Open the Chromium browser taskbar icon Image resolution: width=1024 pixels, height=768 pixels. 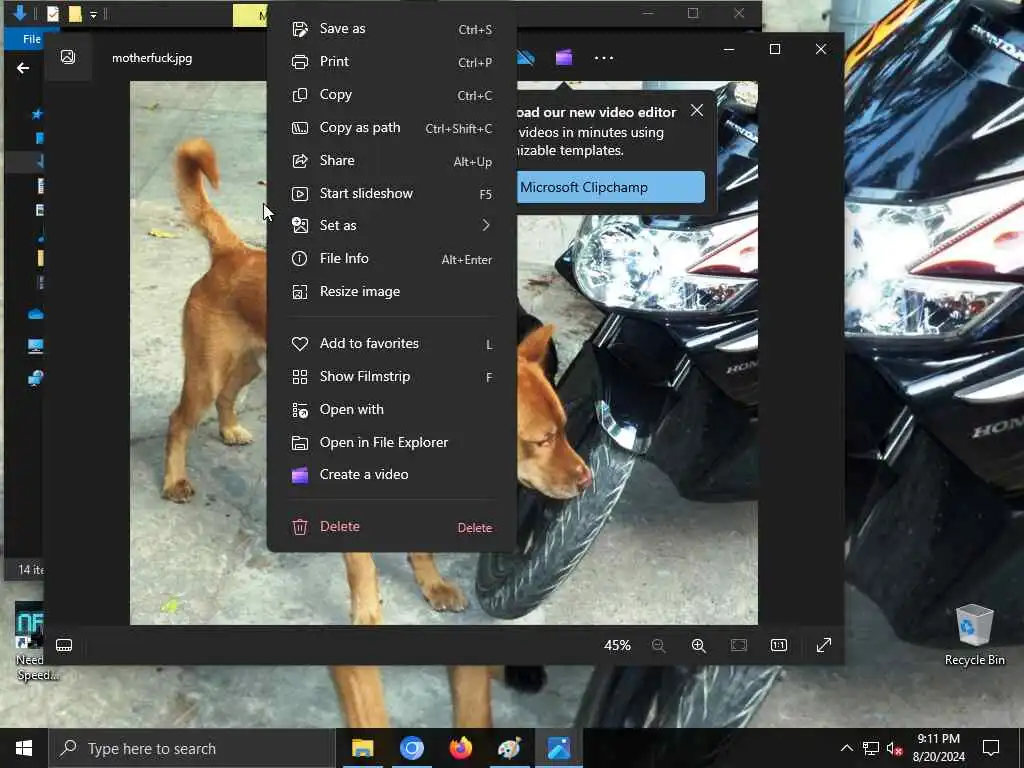coord(411,748)
